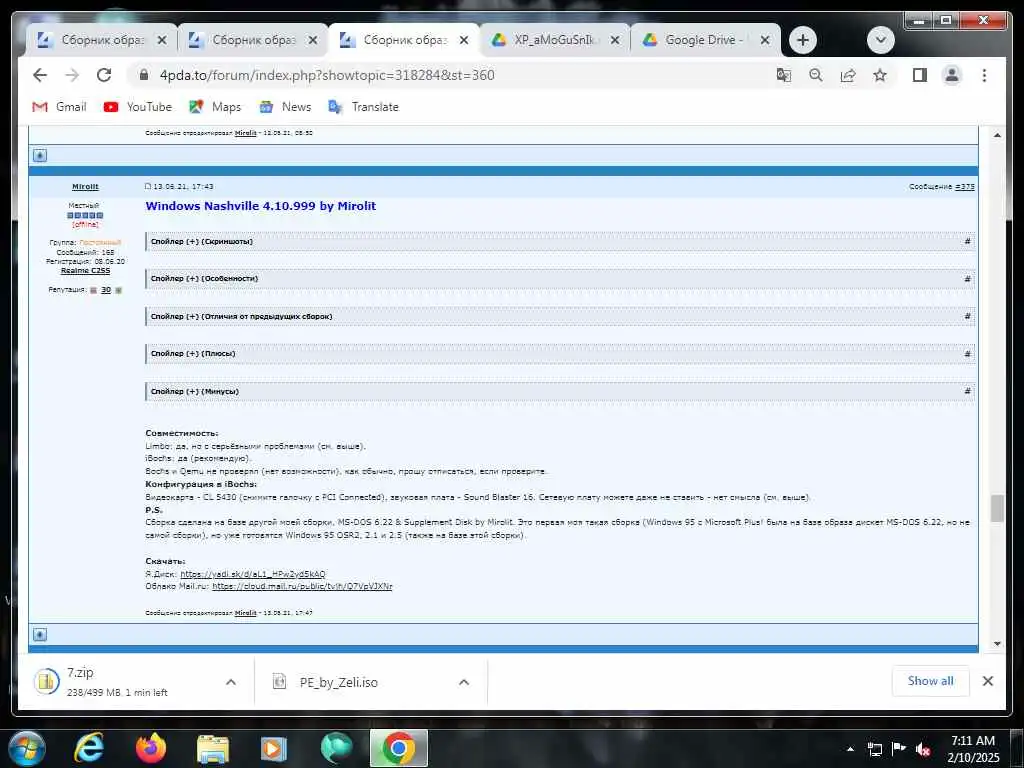Translate this page icon in address bar

[784, 75]
